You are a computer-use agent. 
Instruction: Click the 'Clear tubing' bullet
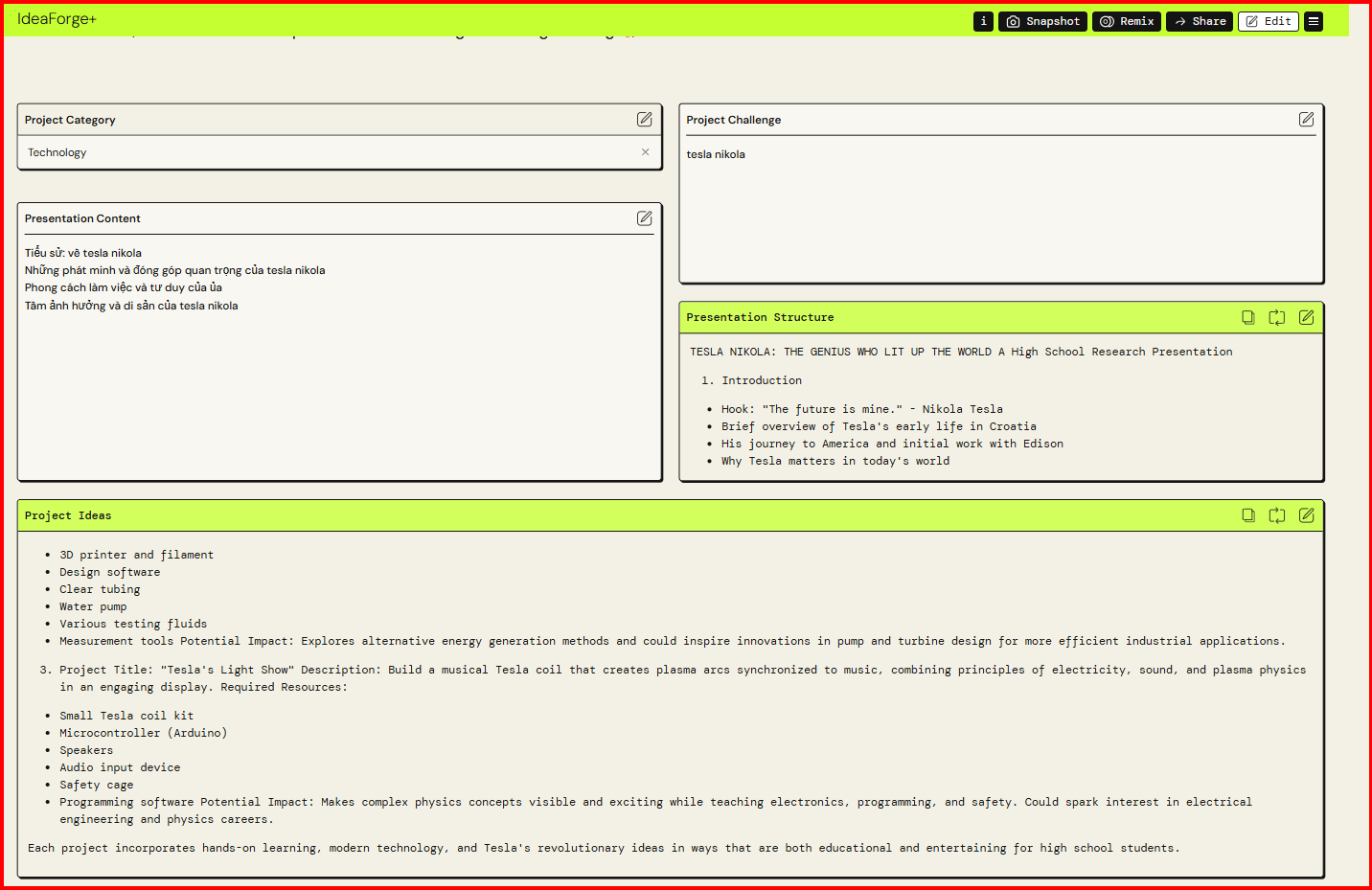pos(100,589)
